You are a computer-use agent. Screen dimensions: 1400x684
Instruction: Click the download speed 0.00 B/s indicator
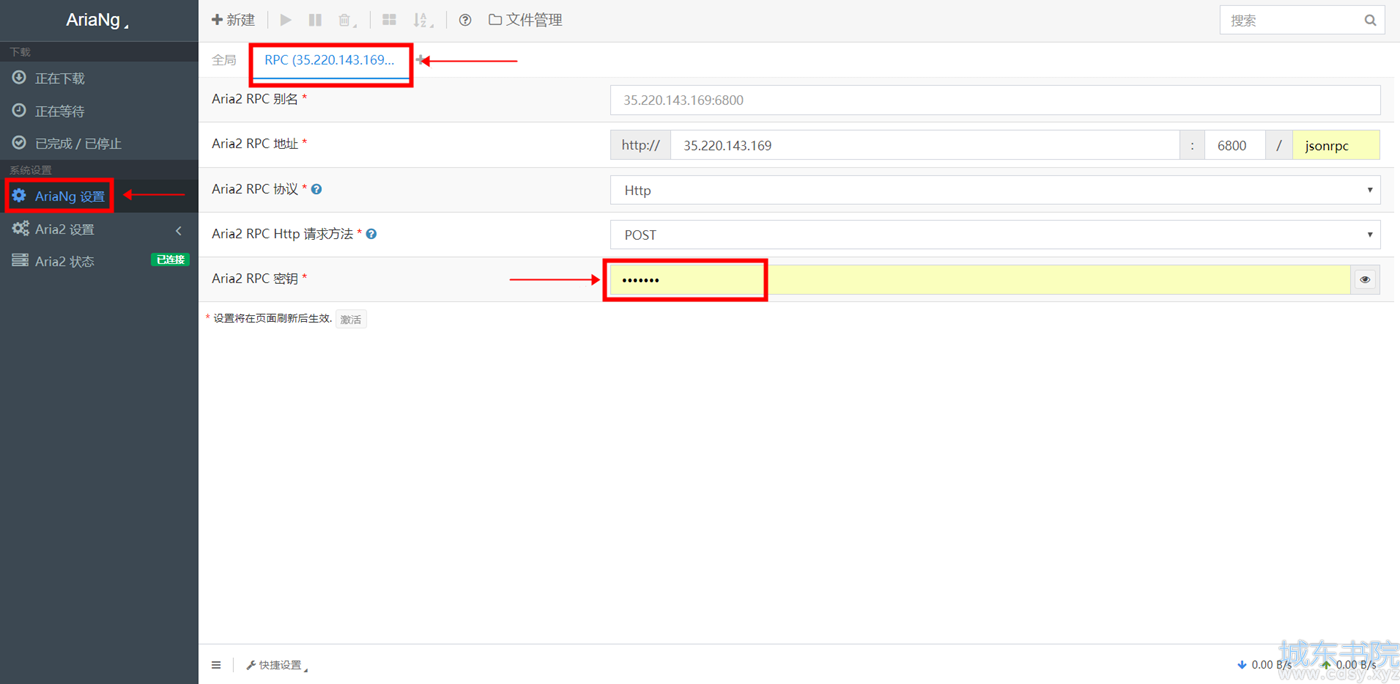[x=1265, y=665]
